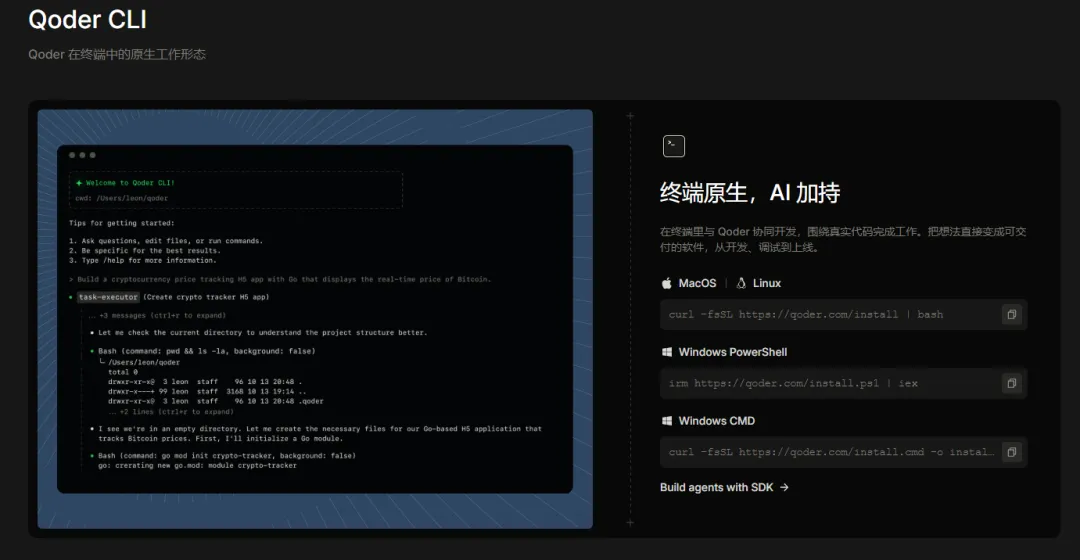This screenshot has width=1080, height=560.
Task: Click the subtitle Qoder 在终端中的原生工作形态
Action: click(117, 54)
